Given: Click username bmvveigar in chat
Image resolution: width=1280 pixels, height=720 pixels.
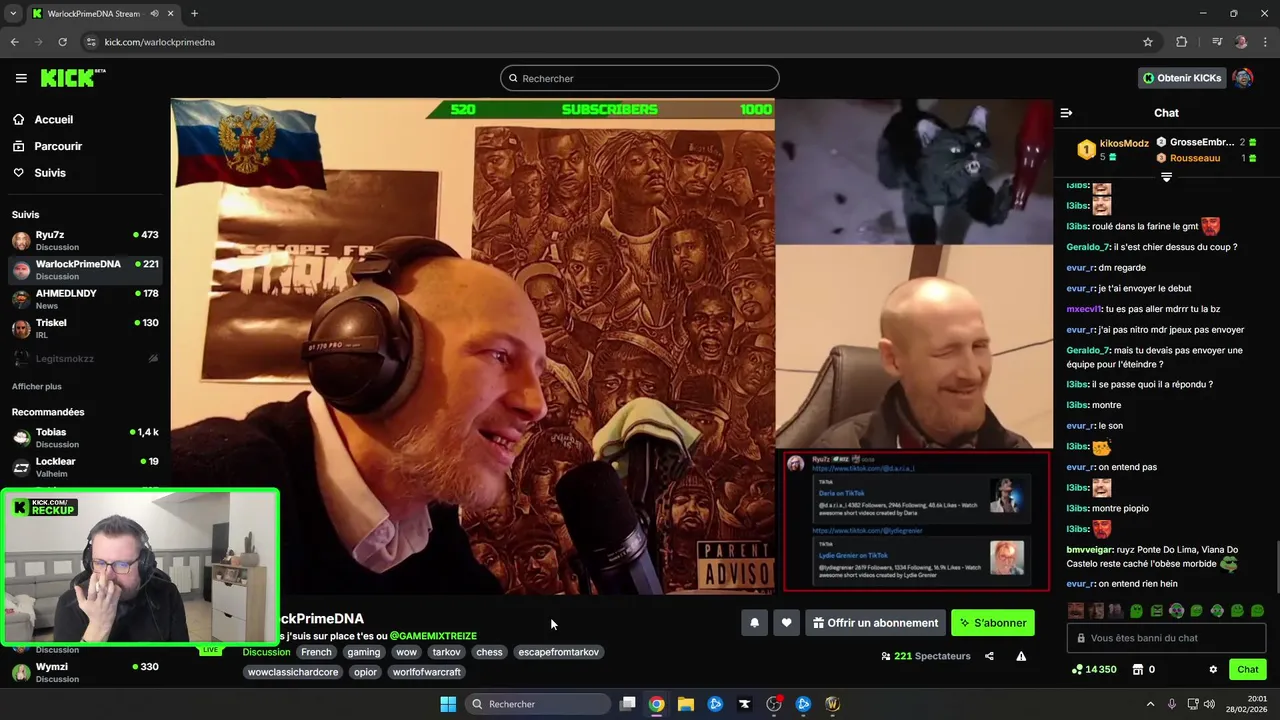Looking at the screenshot, I should click(1091, 549).
